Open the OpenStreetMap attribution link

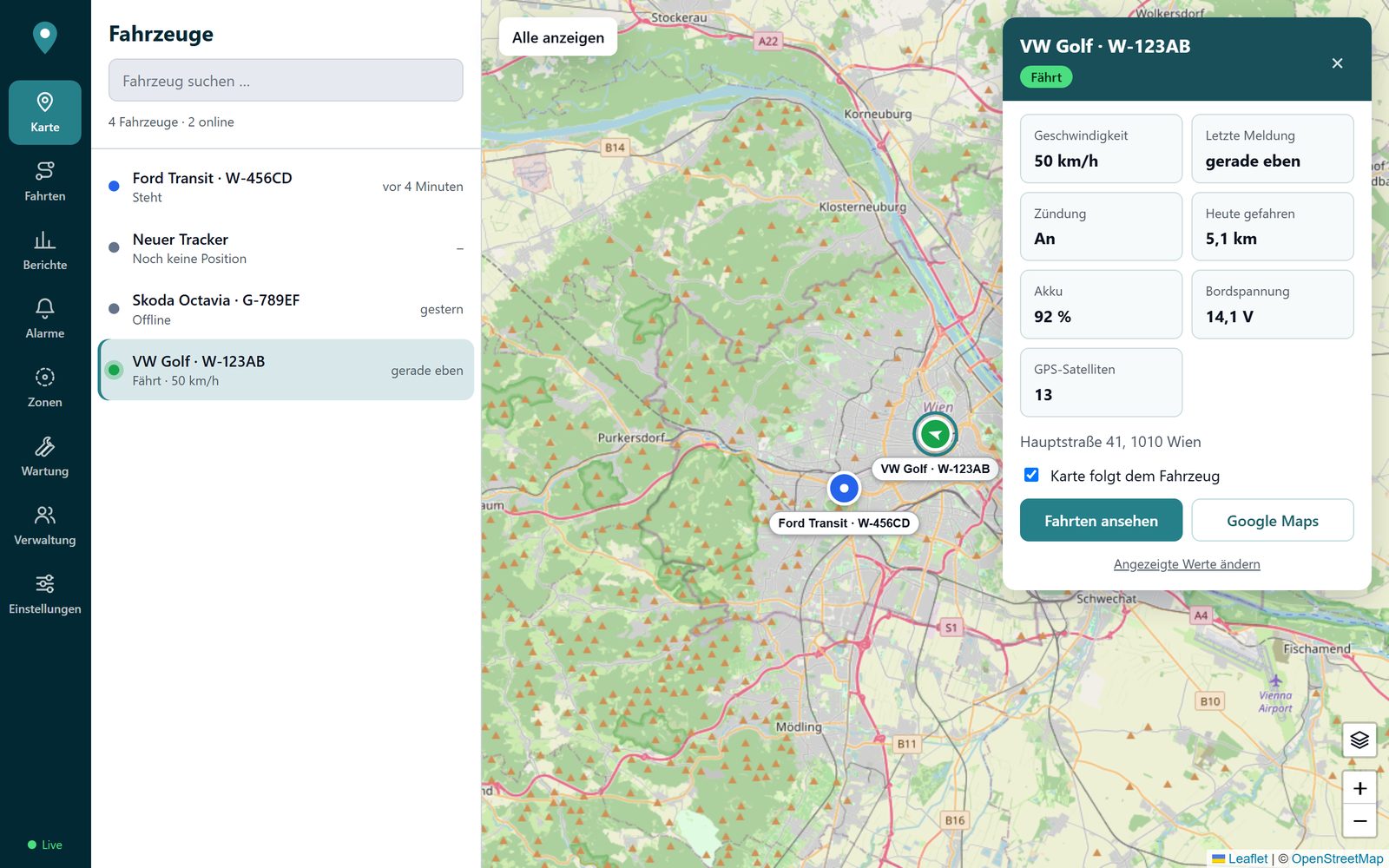pyautogui.click(x=1337, y=858)
